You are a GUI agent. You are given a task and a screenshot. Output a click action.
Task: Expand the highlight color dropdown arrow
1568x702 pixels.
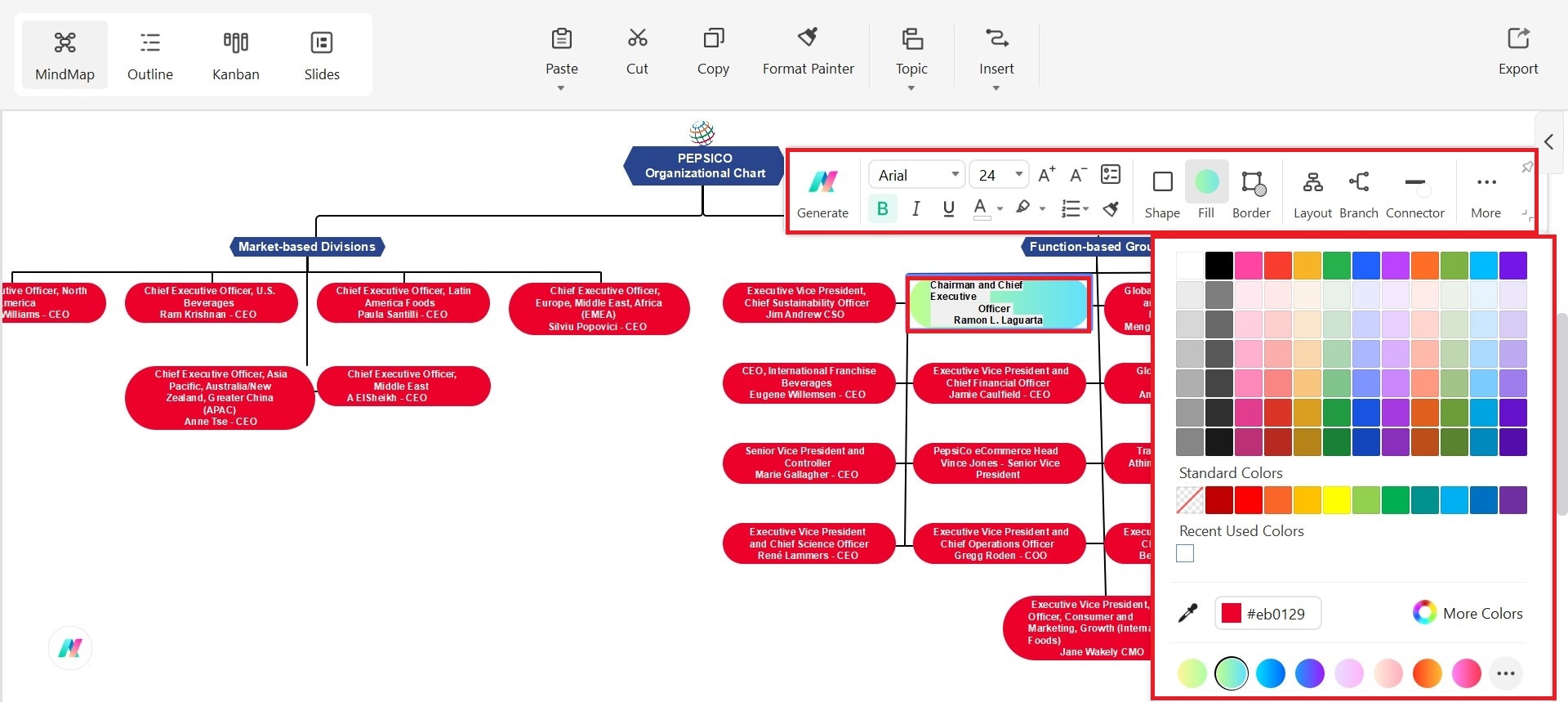pyautogui.click(x=1042, y=209)
